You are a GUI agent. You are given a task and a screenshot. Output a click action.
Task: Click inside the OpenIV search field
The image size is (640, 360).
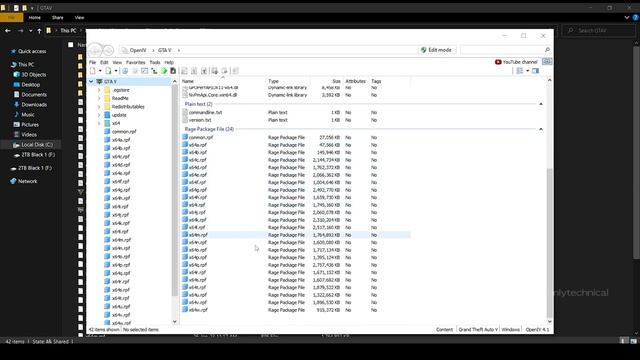(x=502, y=50)
